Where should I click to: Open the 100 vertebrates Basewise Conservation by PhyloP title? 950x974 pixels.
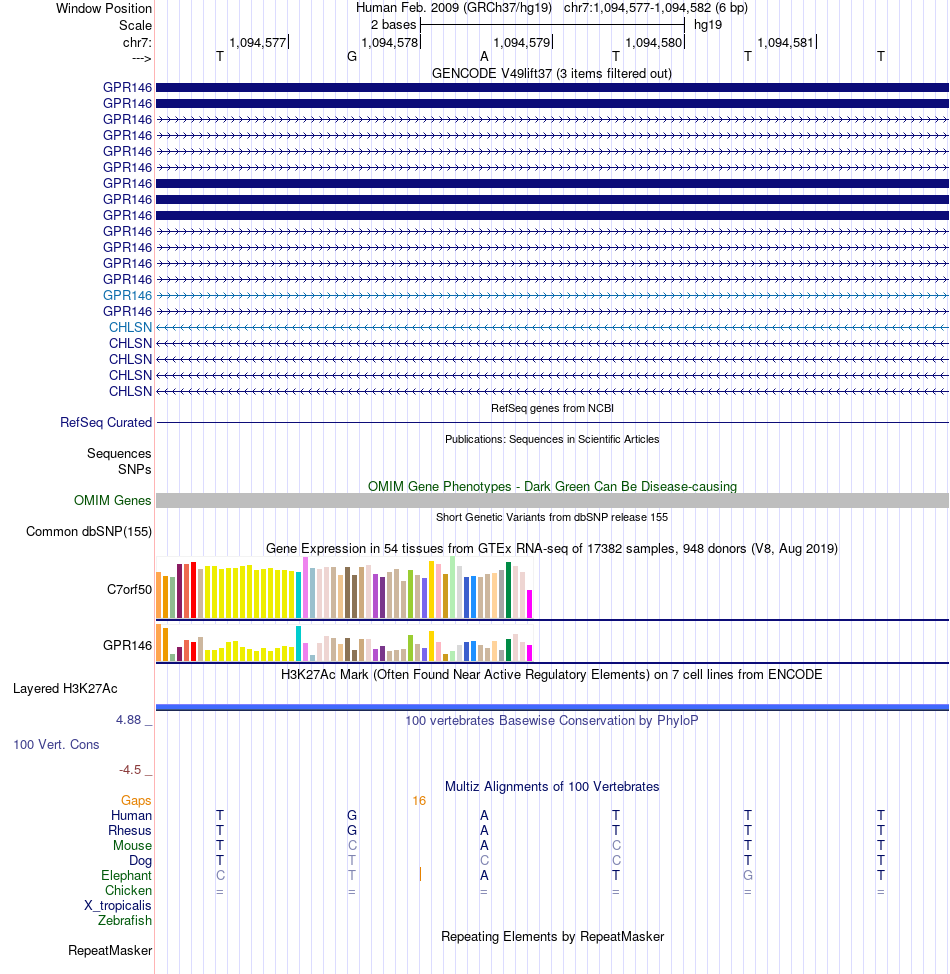(x=552, y=721)
